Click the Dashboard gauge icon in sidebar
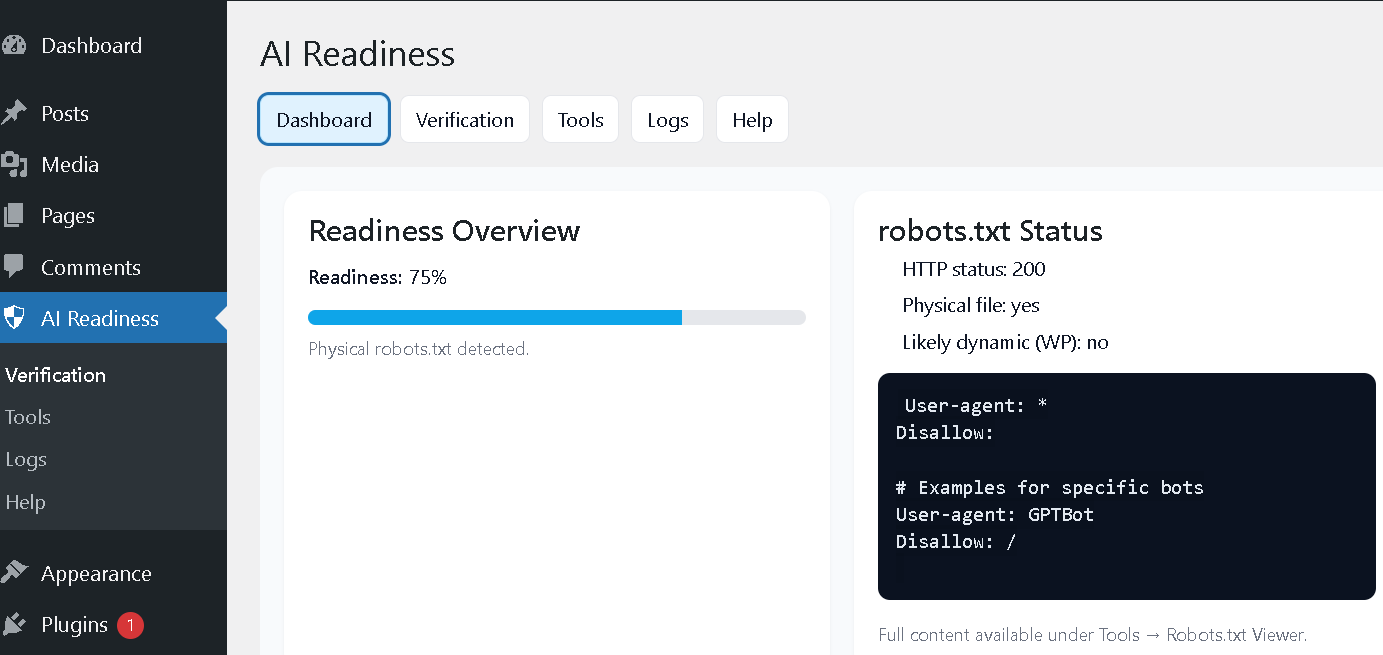The height and width of the screenshot is (655, 1383). (14, 45)
